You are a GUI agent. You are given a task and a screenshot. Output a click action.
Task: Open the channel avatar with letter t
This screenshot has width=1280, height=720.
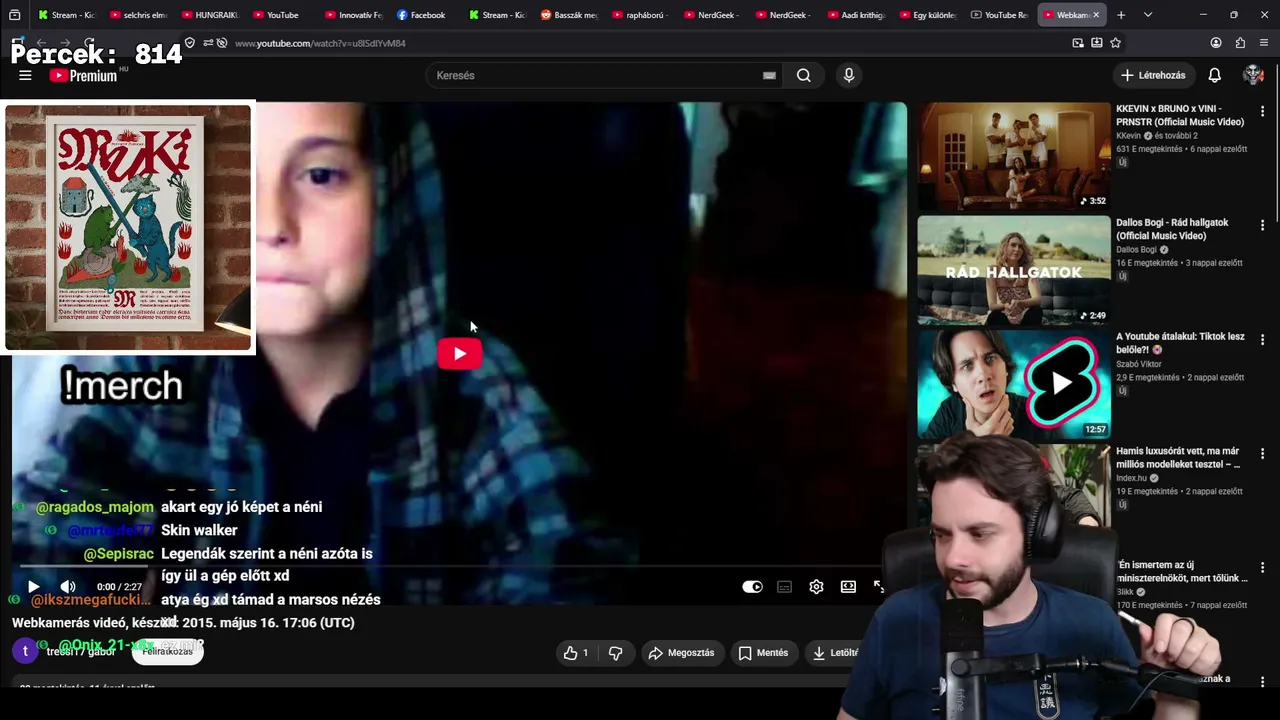(26, 651)
